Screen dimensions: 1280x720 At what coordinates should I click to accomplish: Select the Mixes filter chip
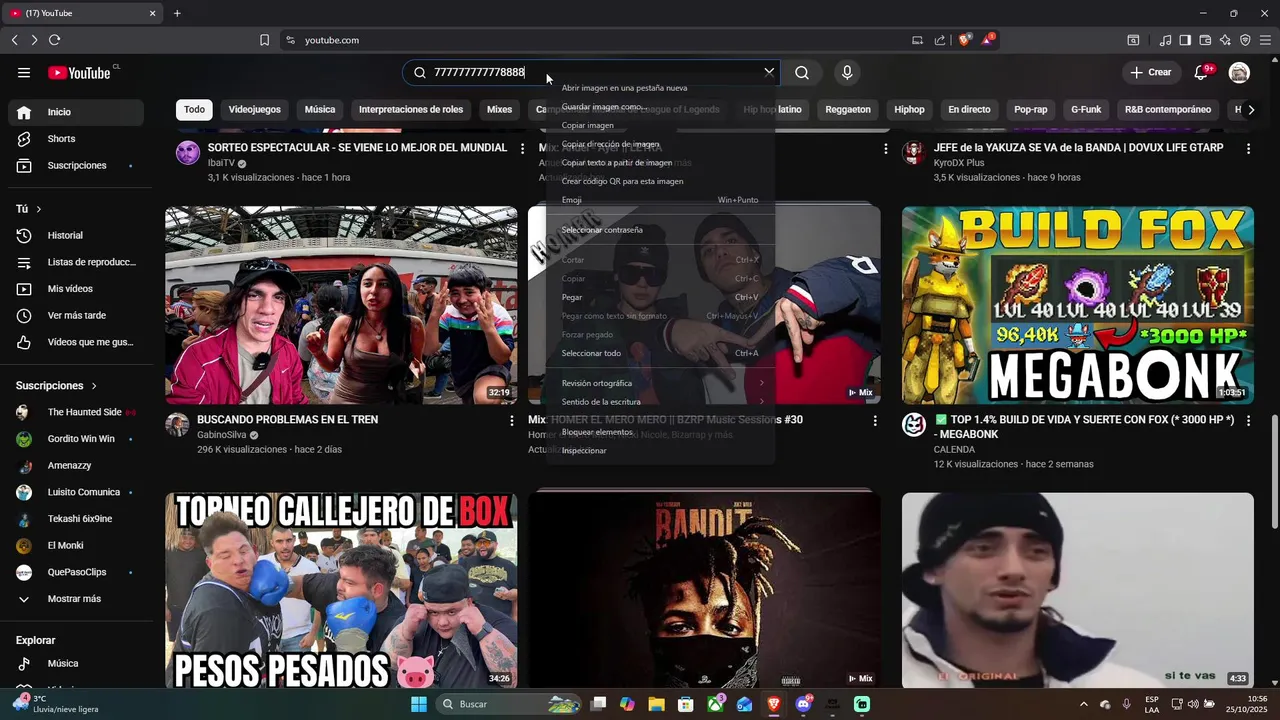click(x=499, y=109)
